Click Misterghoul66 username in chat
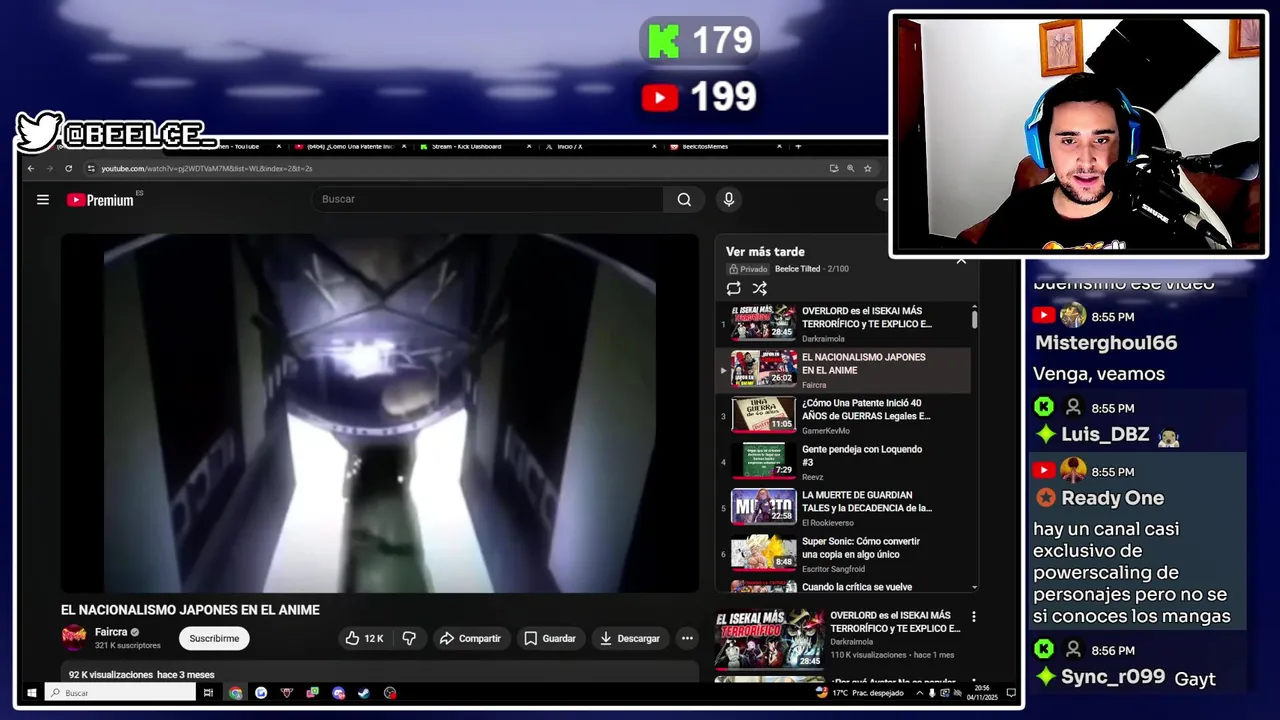This screenshot has width=1280, height=720. [x=1106, y=343]
